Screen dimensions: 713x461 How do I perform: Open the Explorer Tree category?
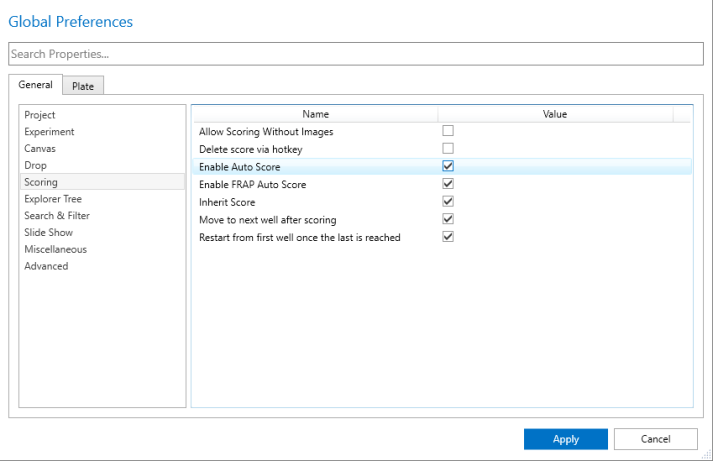[102, 199]
